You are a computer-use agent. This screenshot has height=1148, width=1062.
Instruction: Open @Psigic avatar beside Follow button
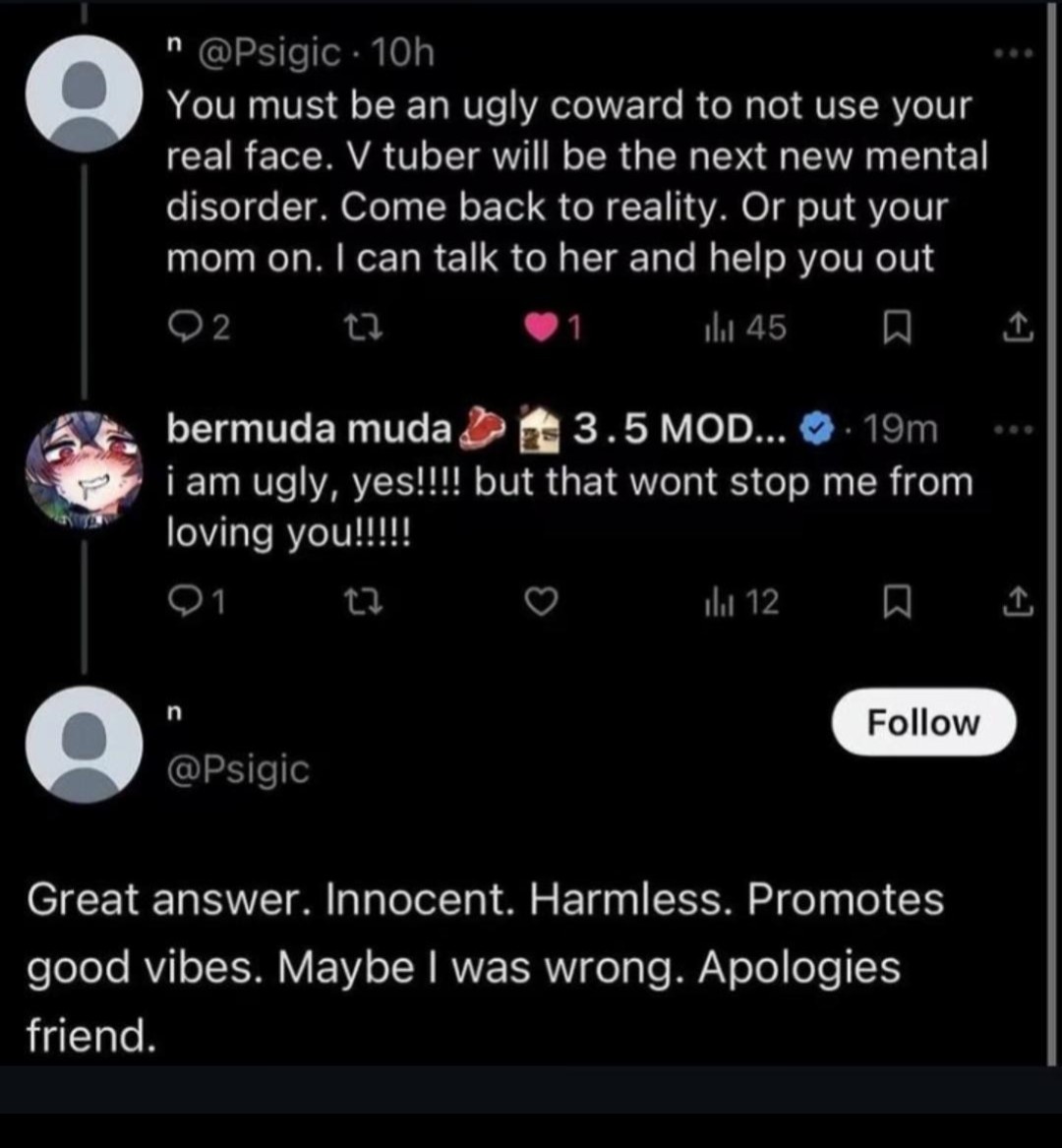pyautogui.click(x=83, y=745)
